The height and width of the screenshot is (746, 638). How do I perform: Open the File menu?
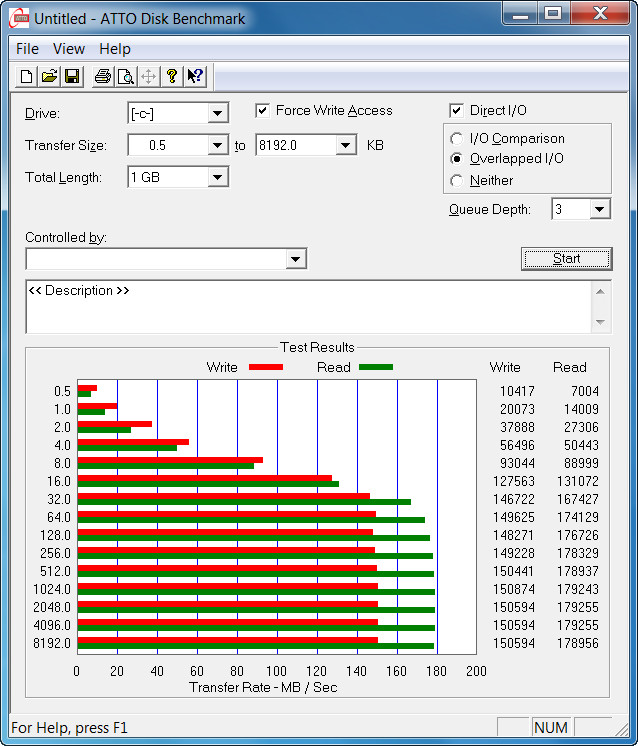[27, 49]
